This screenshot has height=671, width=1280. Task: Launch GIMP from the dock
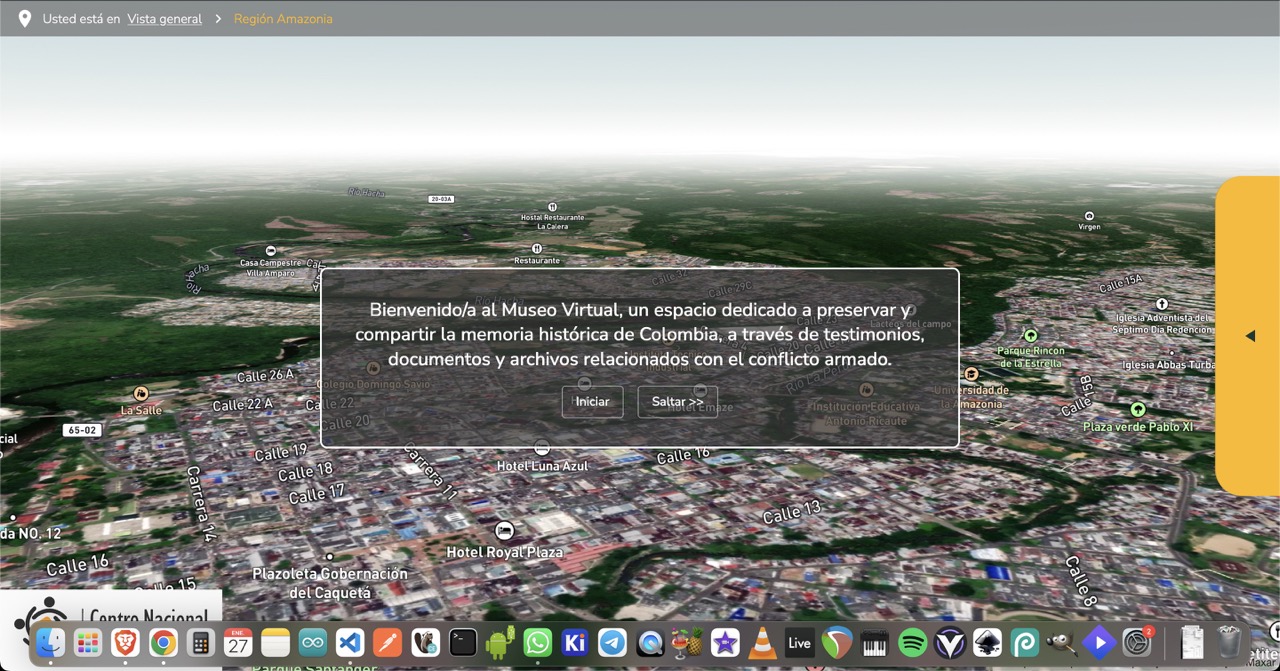[x=1062, y=643]
